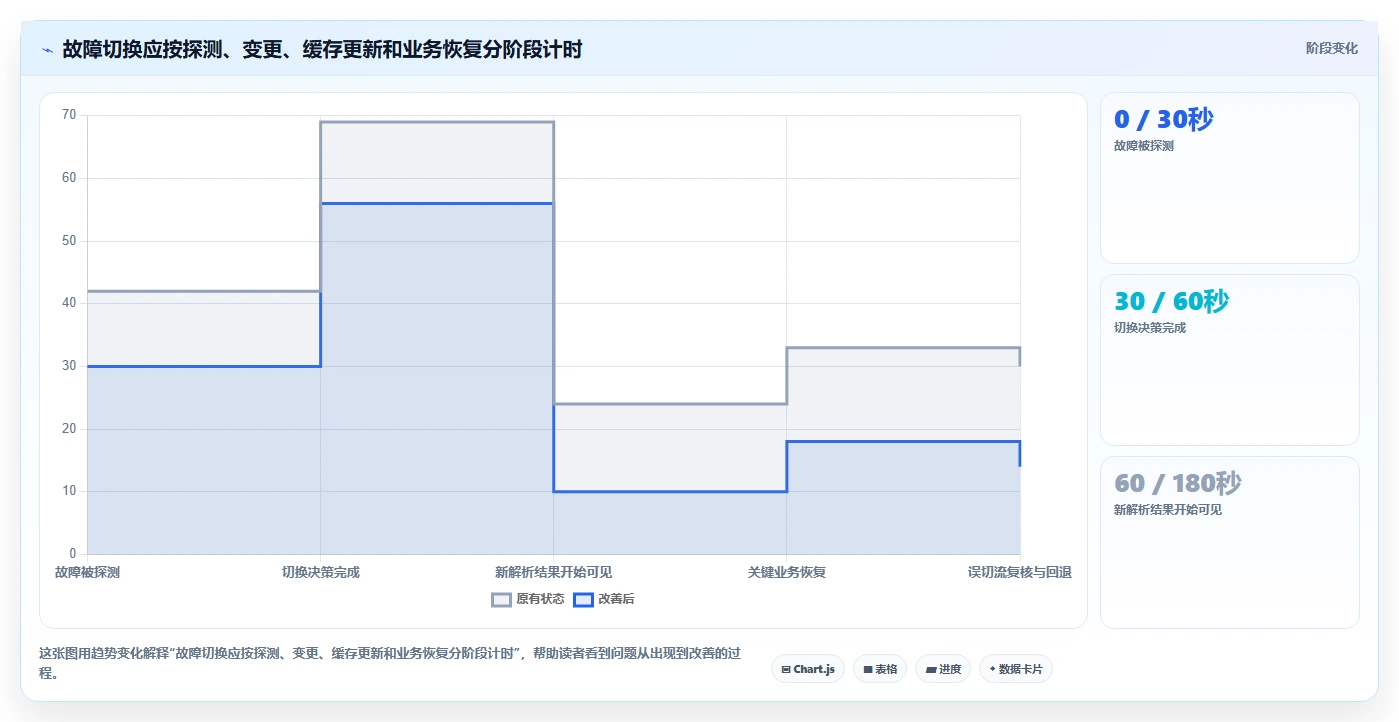Click the 30 y-axis tick label
This screenshot has height=722, width=1399.
click(x=69, y=366)
